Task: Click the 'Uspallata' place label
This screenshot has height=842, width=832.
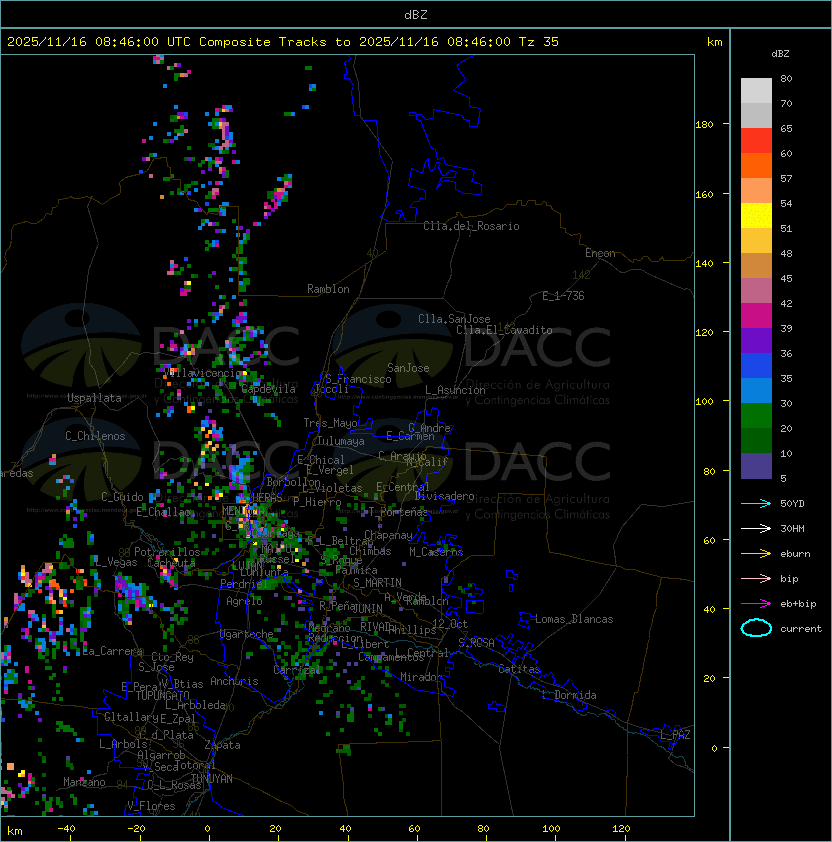Action: [94, 398]
